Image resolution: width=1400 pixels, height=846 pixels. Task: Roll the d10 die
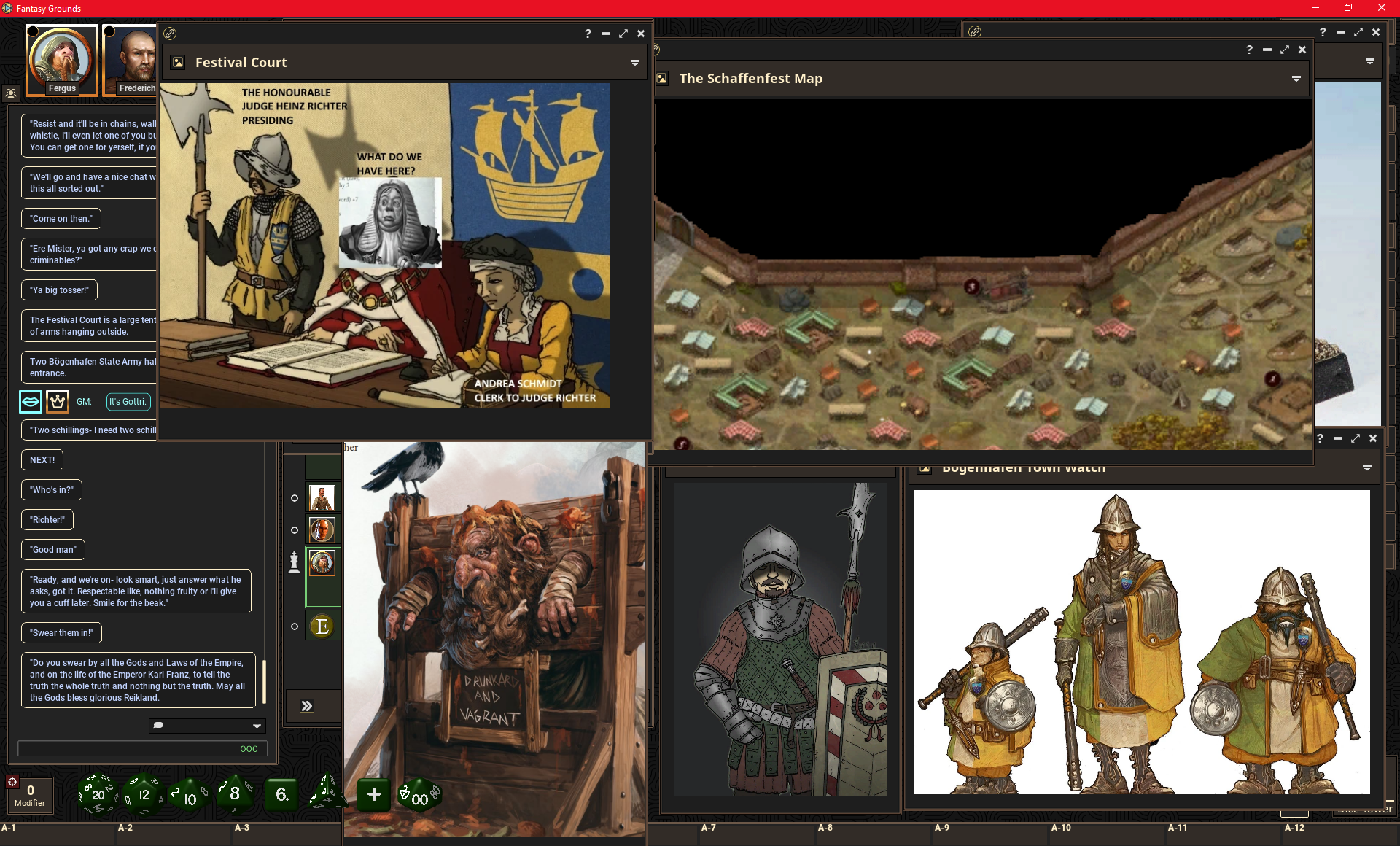pyautogui.click(x=189, y=796)
